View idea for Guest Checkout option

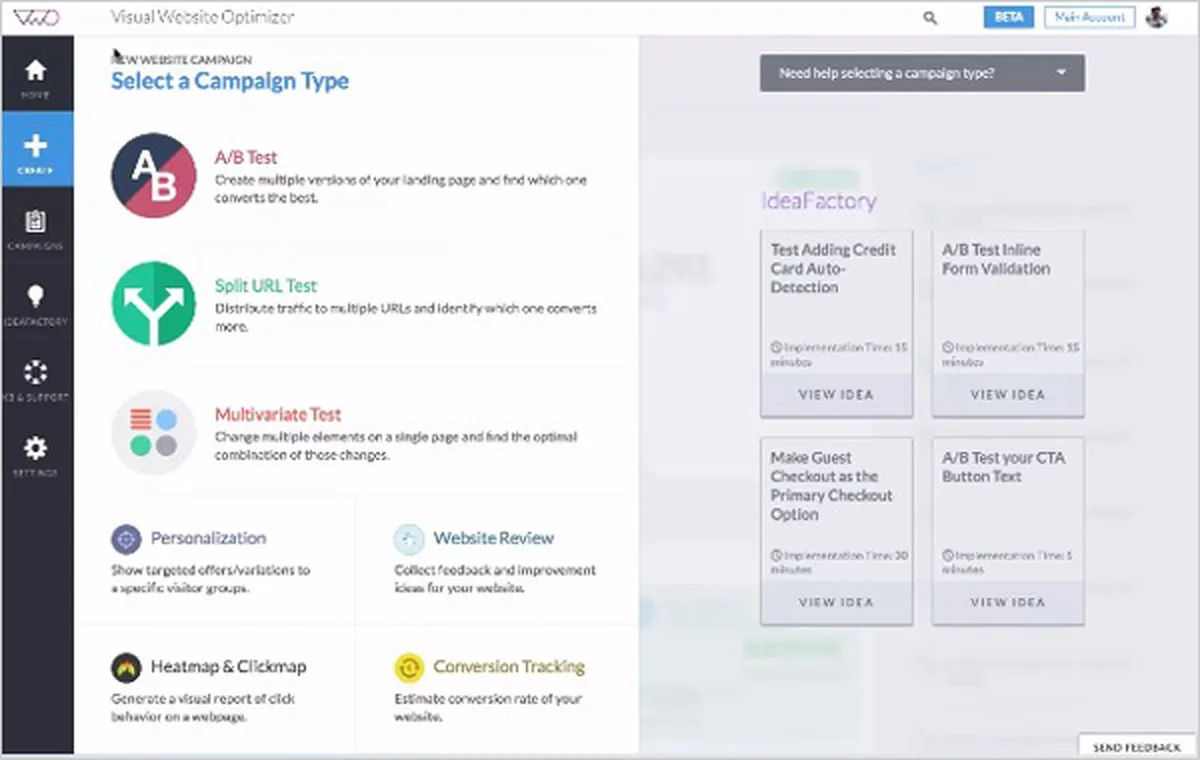click(x=836, y=603)
